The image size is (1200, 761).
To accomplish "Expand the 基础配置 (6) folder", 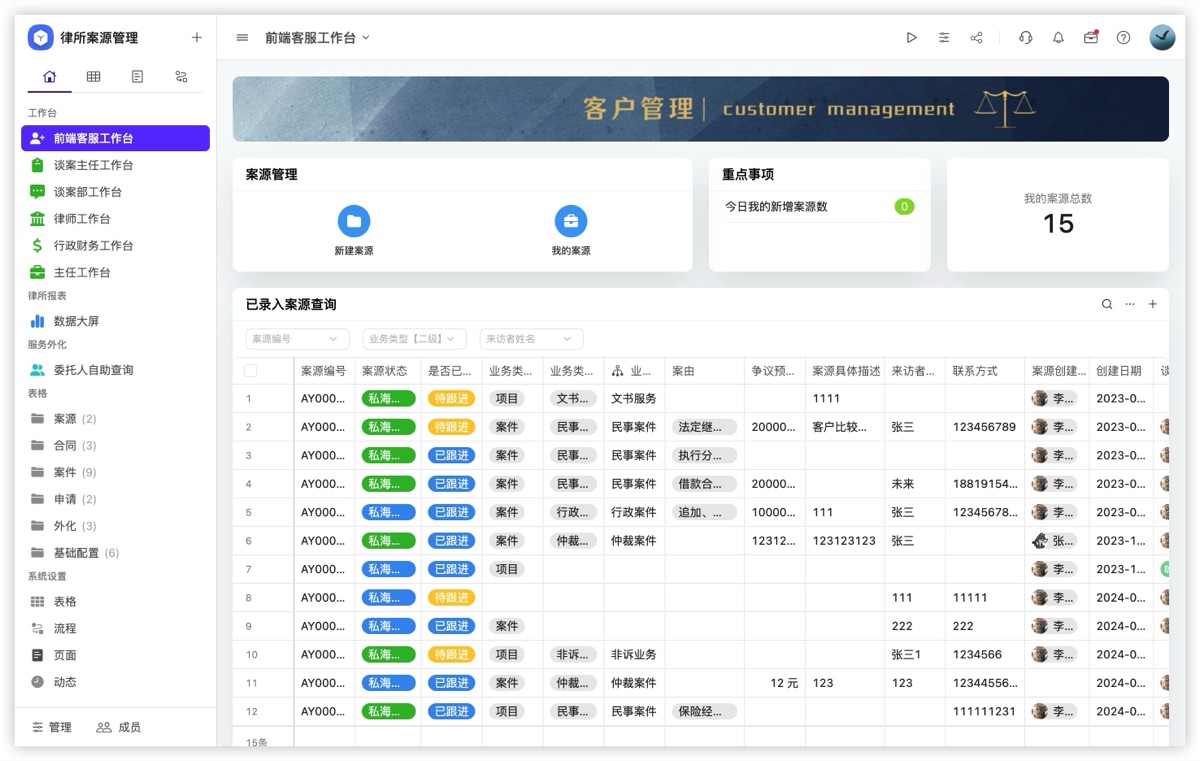I will (115, 553).
